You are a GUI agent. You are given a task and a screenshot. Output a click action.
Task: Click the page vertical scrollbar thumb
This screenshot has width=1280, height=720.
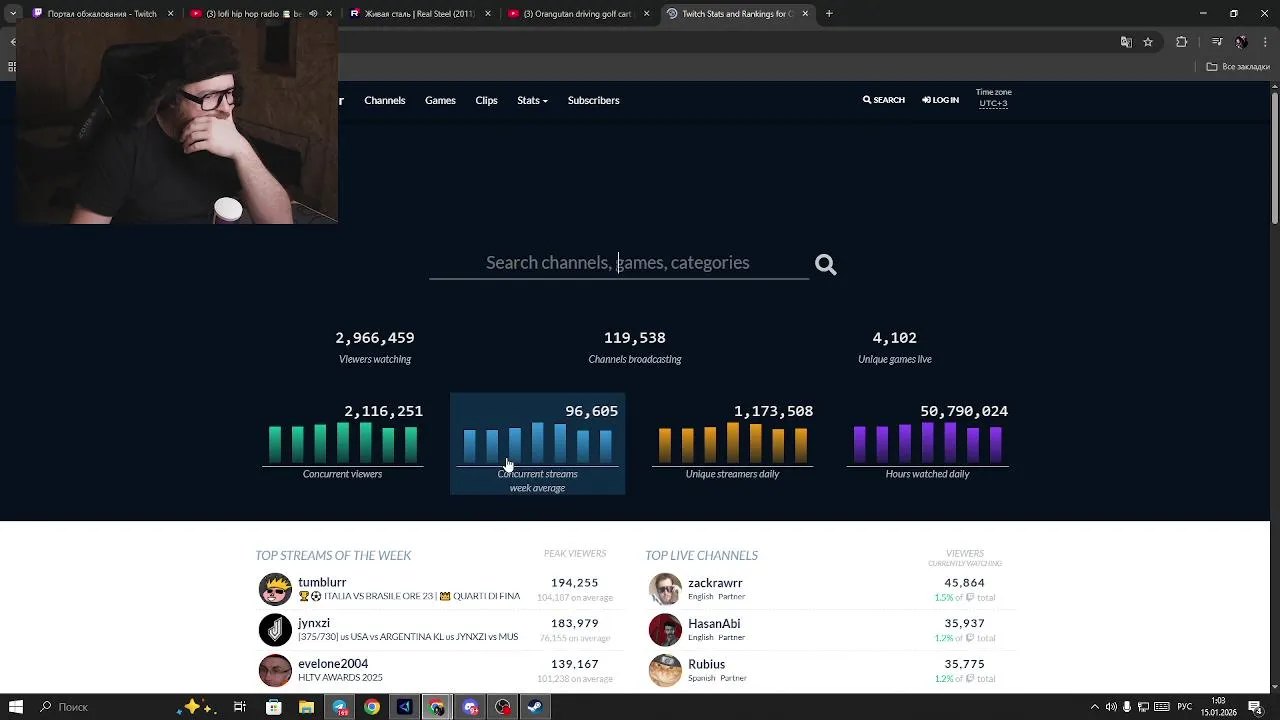[1274, 156]
